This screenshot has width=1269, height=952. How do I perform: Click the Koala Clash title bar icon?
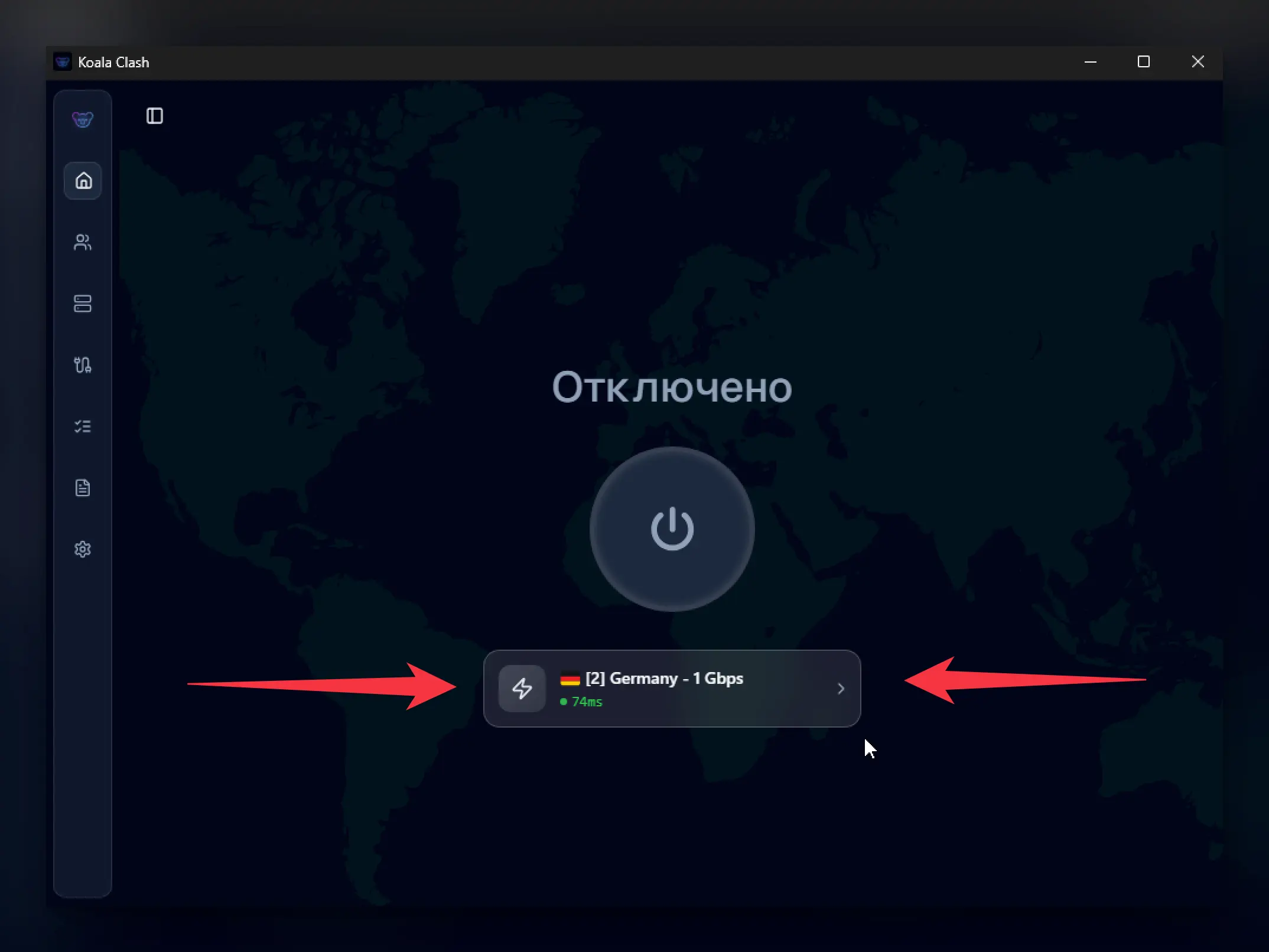(63, 62)
